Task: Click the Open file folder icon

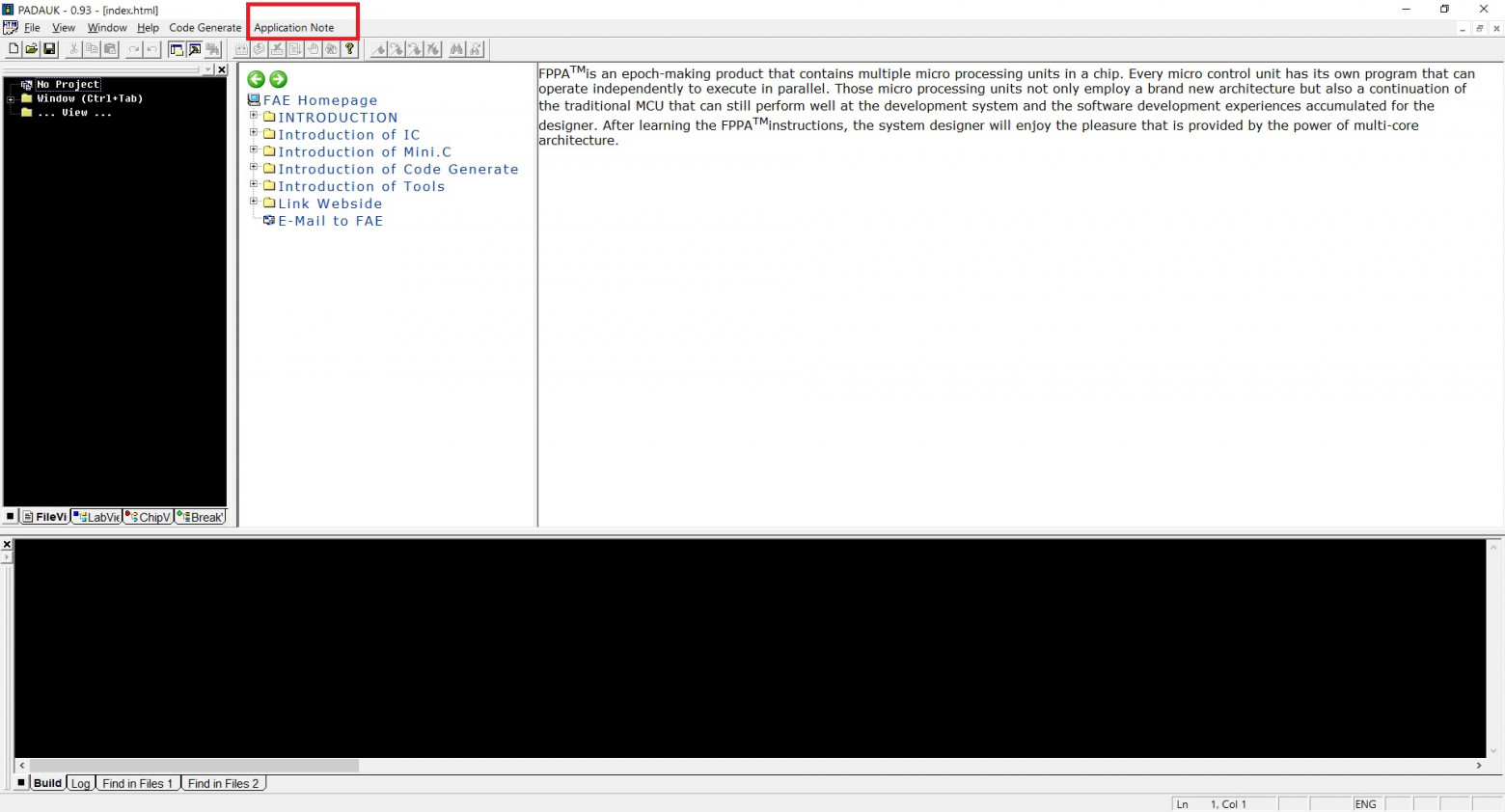Action: click(x=32, y=49)
